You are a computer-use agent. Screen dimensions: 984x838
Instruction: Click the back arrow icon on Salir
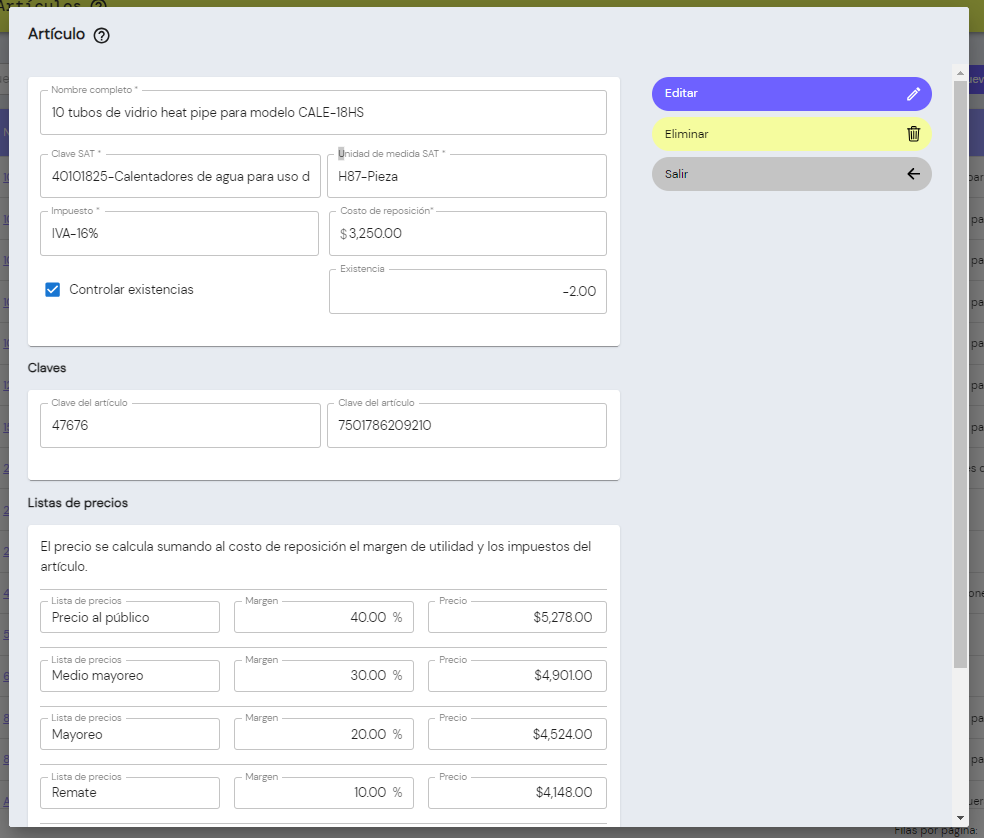[x=913, y=174]
